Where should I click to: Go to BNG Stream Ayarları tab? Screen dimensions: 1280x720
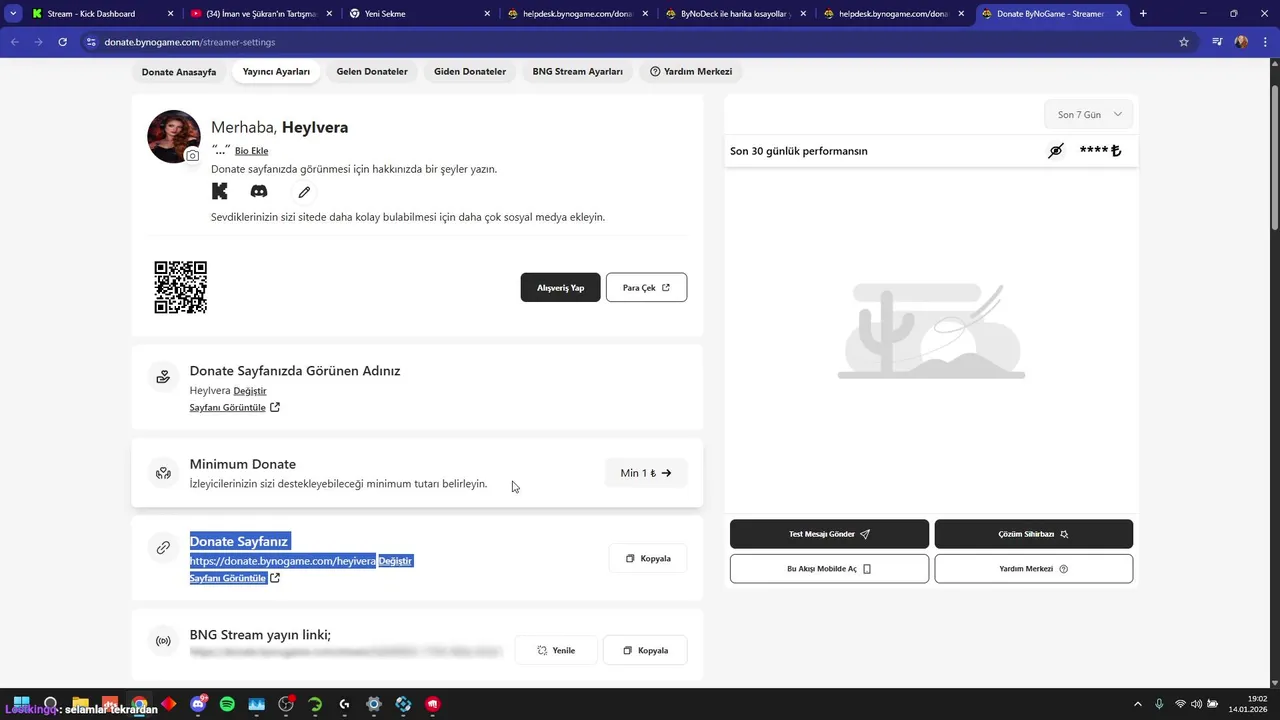click(x=578, y=72)
